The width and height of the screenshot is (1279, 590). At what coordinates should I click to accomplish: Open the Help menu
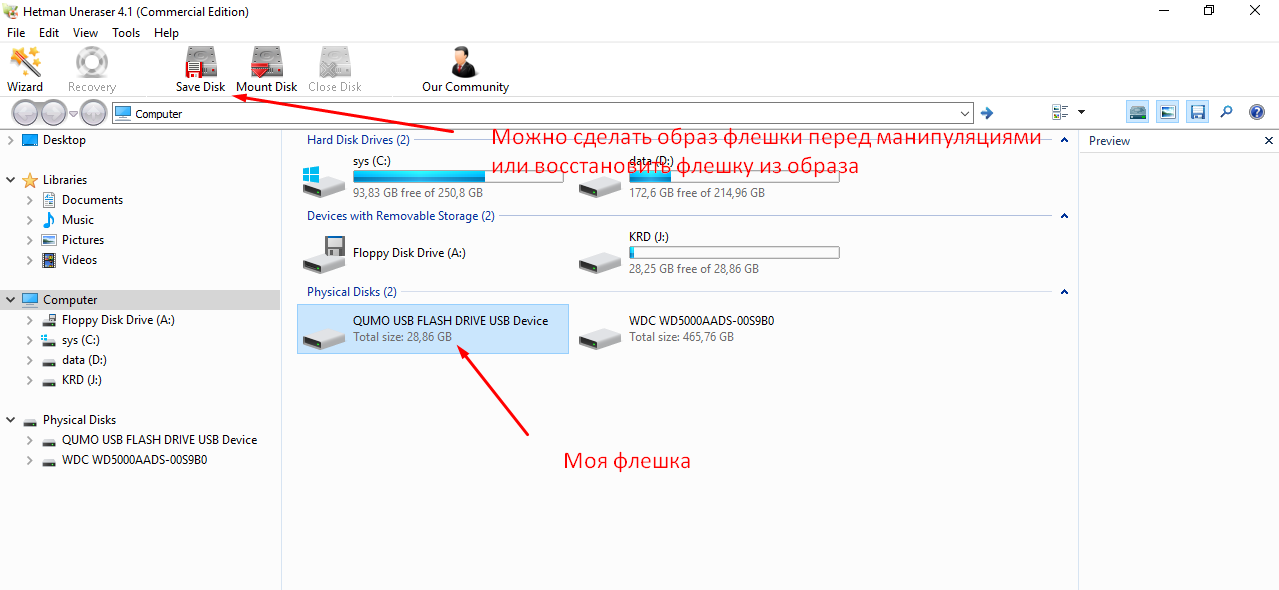[x=166, y=33]
